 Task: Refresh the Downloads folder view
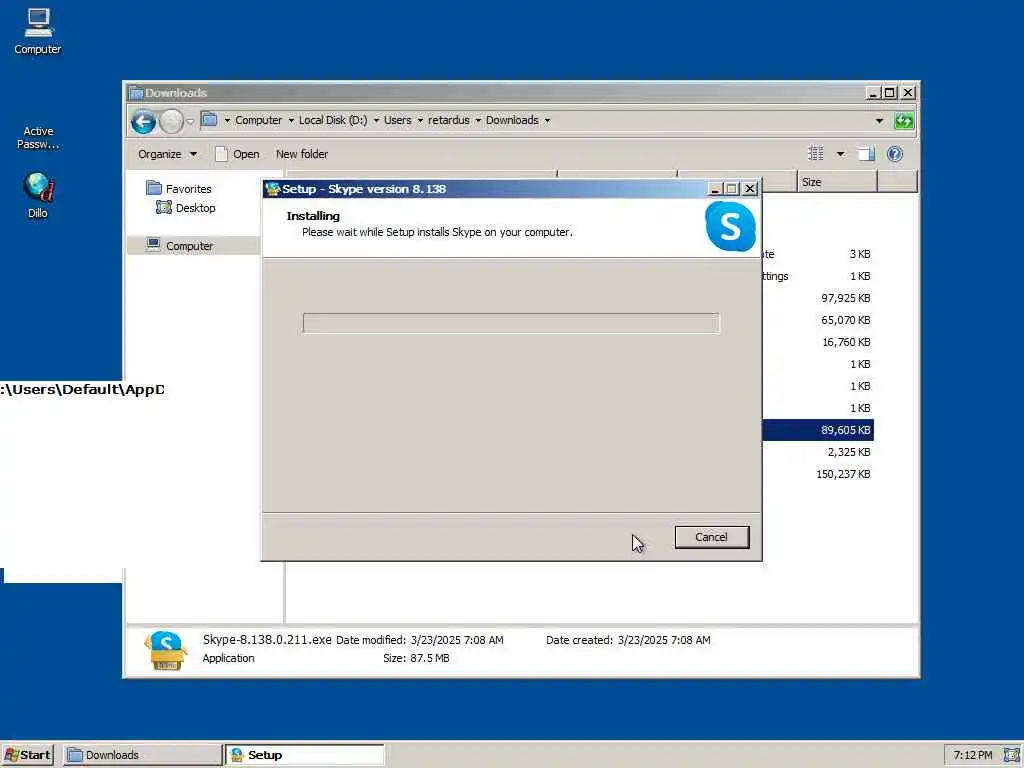click(904, 121)
